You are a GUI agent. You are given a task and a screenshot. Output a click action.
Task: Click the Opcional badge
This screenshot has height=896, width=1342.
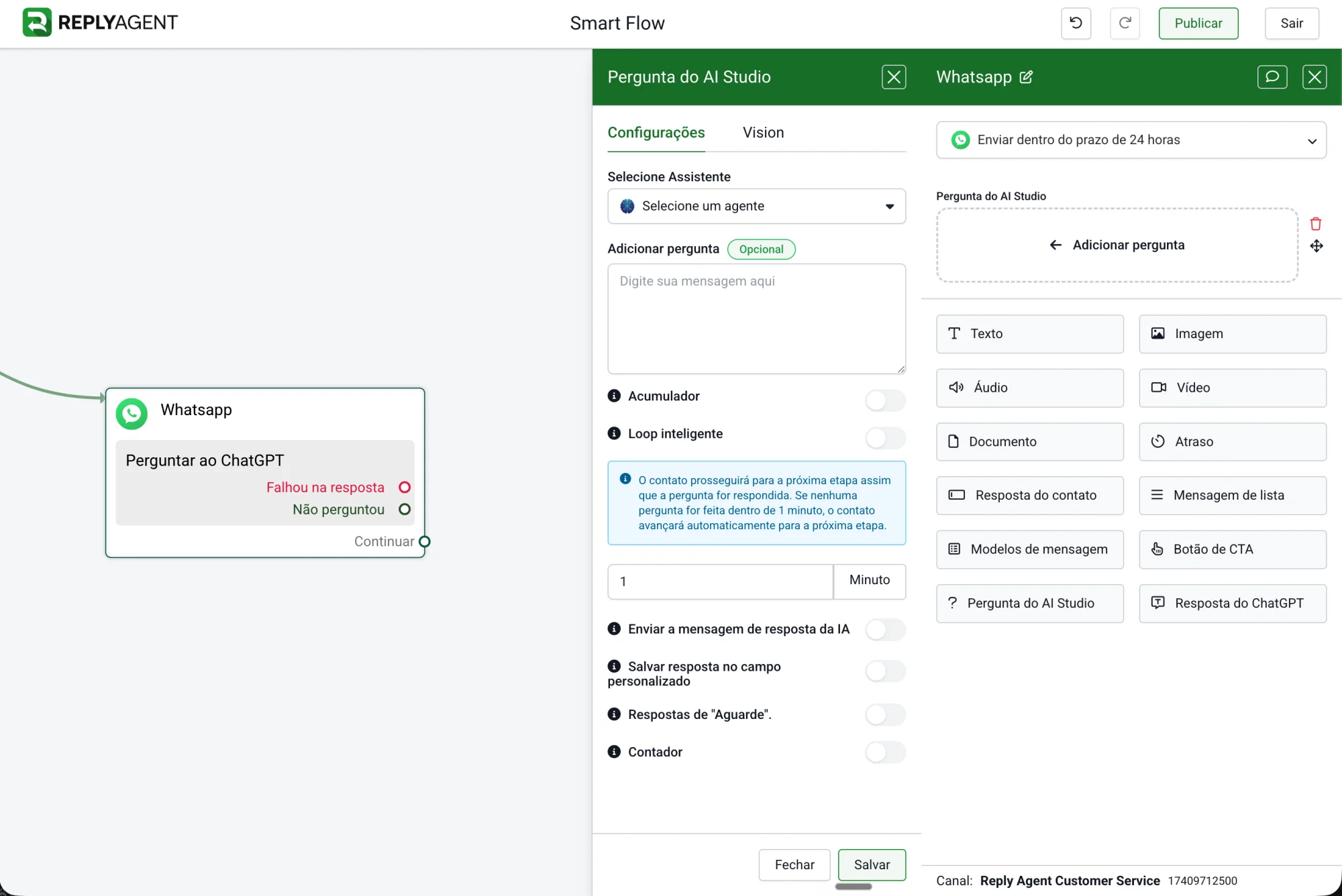761,249
